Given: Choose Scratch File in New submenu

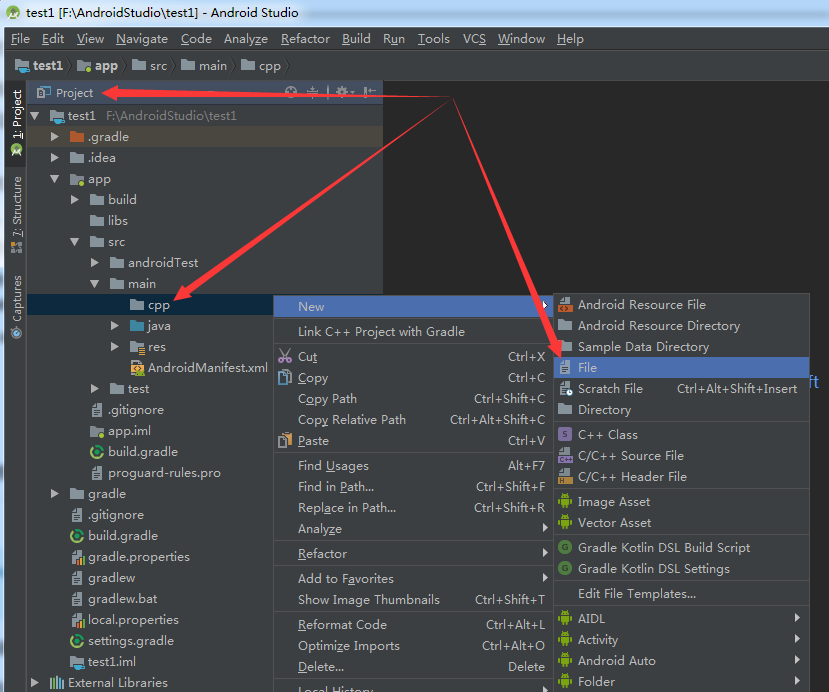Looking at the screenshot, I should click(x=681, y=389).
